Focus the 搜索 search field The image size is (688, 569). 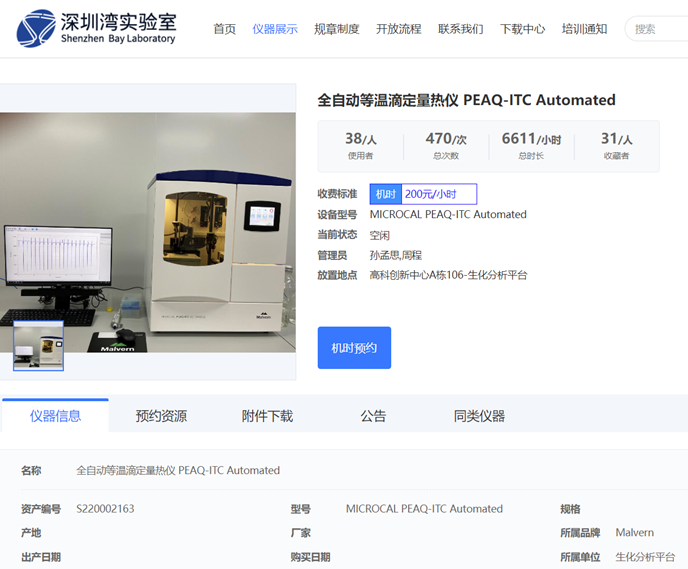point(657,29)
